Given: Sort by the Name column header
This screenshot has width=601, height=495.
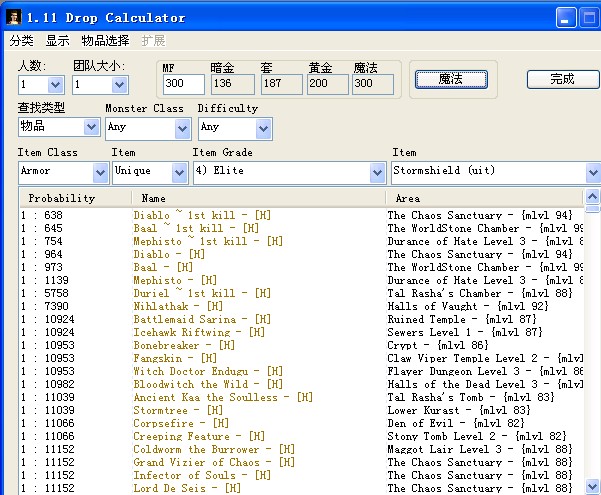Looking at the screenshot, I should (259, 198).
